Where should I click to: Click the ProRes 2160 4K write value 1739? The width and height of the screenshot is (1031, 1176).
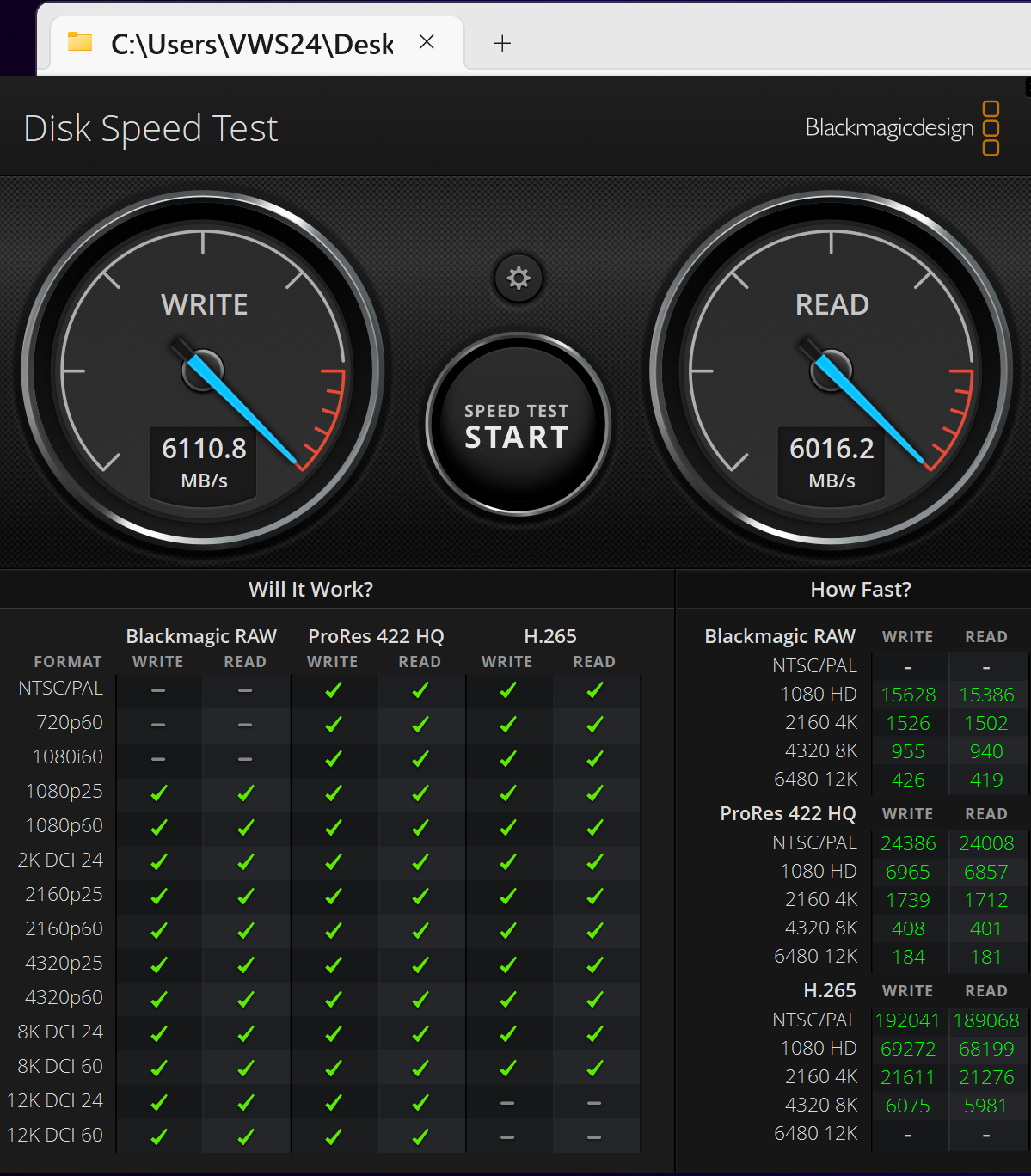click(x=908, y=900)
